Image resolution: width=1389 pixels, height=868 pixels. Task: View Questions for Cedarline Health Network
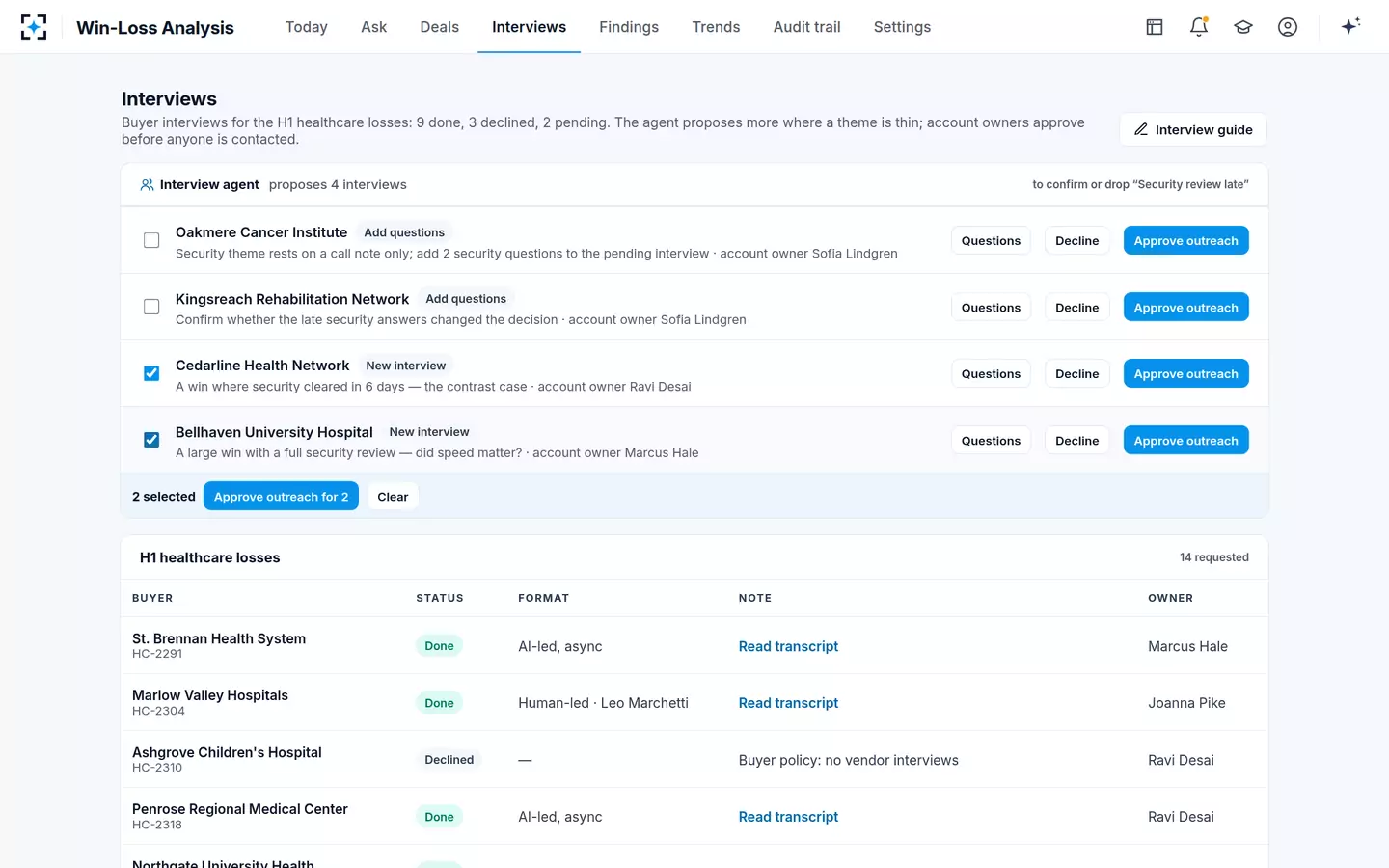(x=991, y=373)
